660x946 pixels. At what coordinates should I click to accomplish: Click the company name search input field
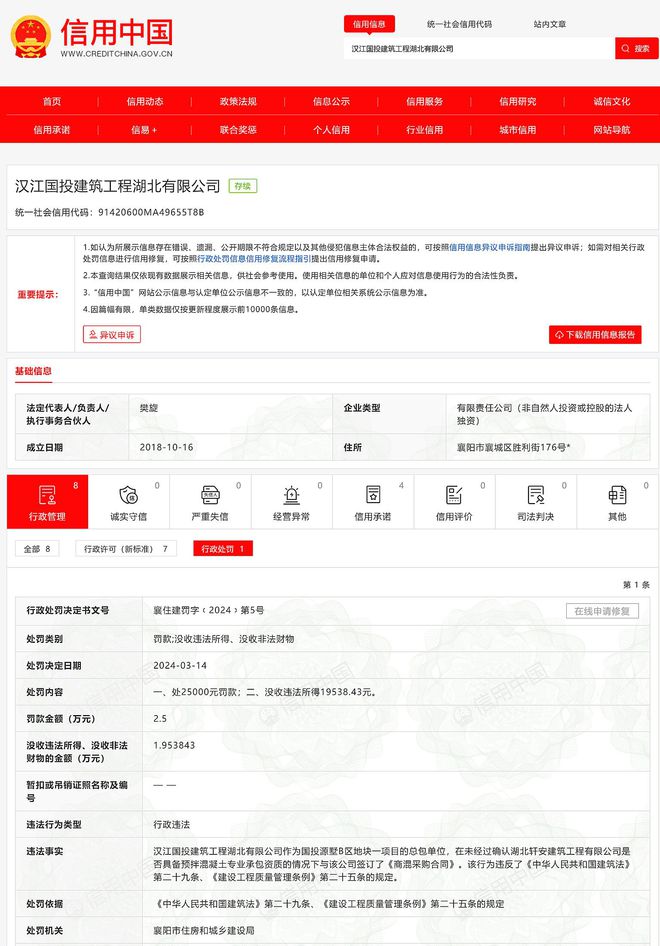[480, 48]
